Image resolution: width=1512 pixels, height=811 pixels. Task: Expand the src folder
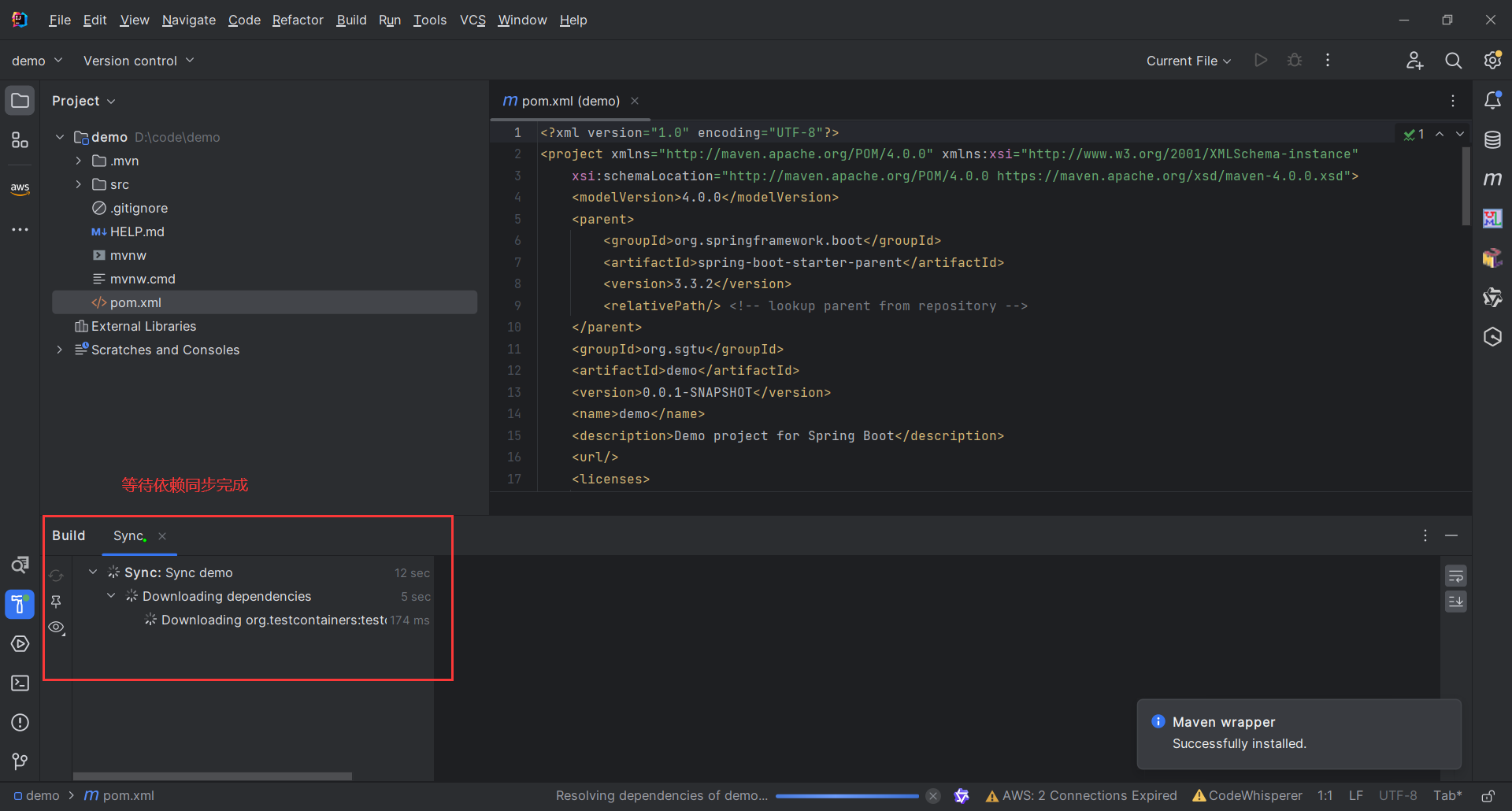pyautogui.click(x=79, y=184)
